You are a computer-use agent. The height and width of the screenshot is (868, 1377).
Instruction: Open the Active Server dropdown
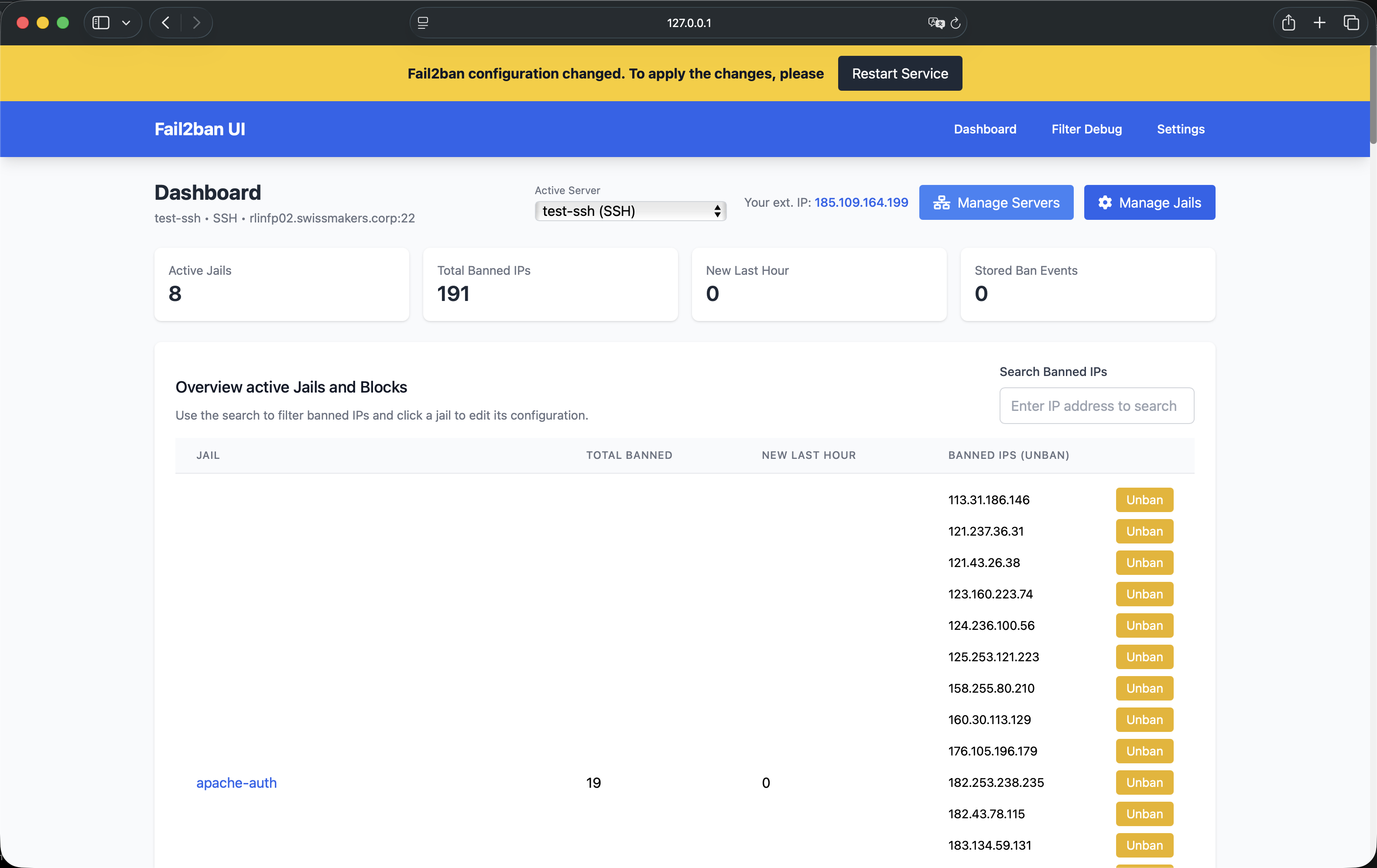pyautogui.click(x=630, y=211)
